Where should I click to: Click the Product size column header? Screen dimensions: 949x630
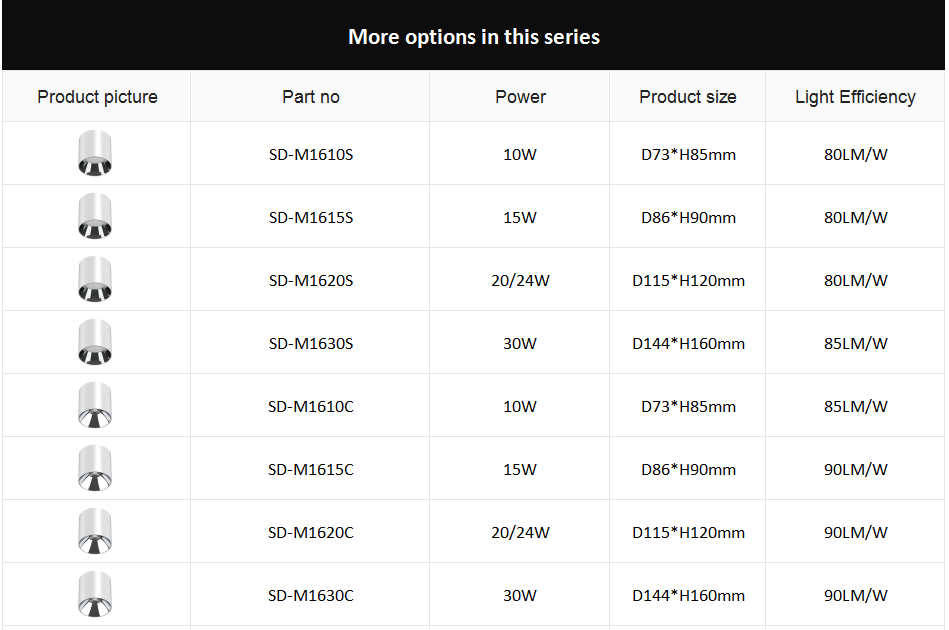(x=688, y=97)
